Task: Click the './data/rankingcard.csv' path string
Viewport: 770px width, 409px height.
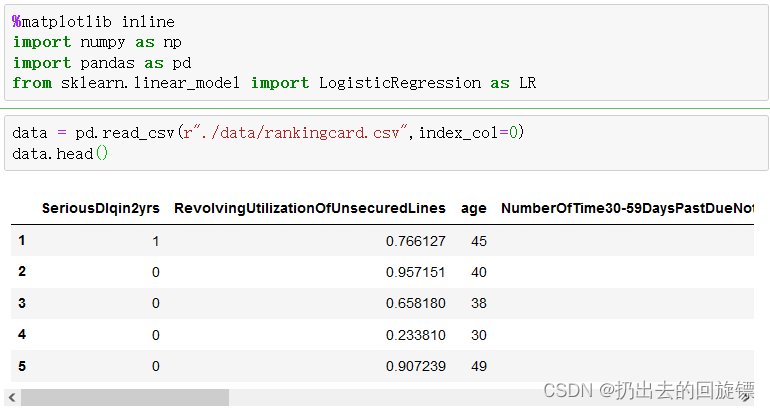Action: coord(295,133)
